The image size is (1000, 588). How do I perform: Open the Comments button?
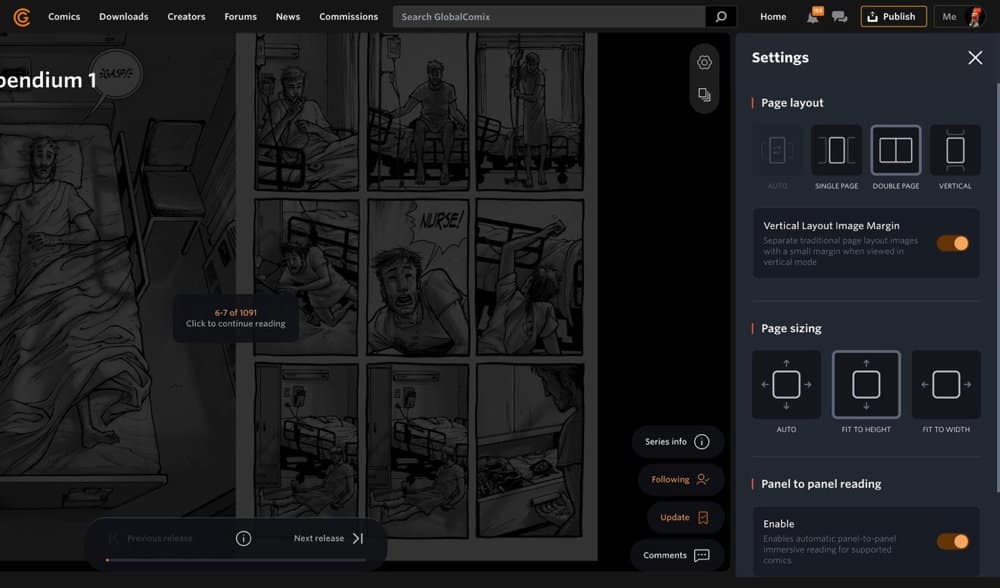point(677,555)
